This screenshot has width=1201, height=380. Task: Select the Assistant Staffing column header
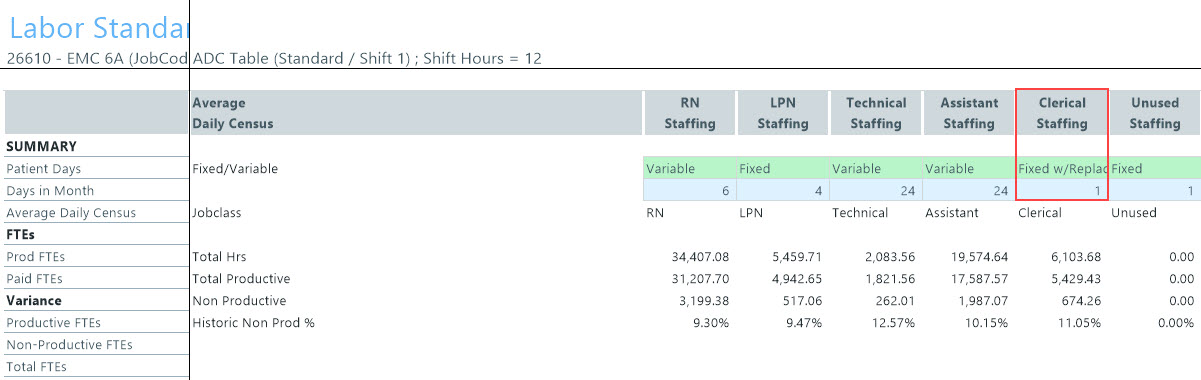[x=968, y=113]
